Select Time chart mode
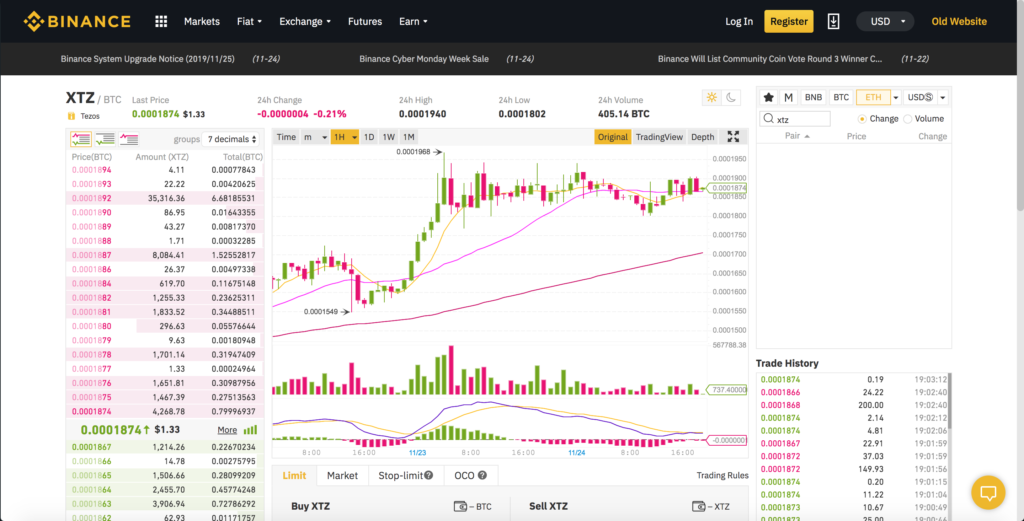This screenshot has height=521, width=1024. pyautogui.click(x=286, y=137)
